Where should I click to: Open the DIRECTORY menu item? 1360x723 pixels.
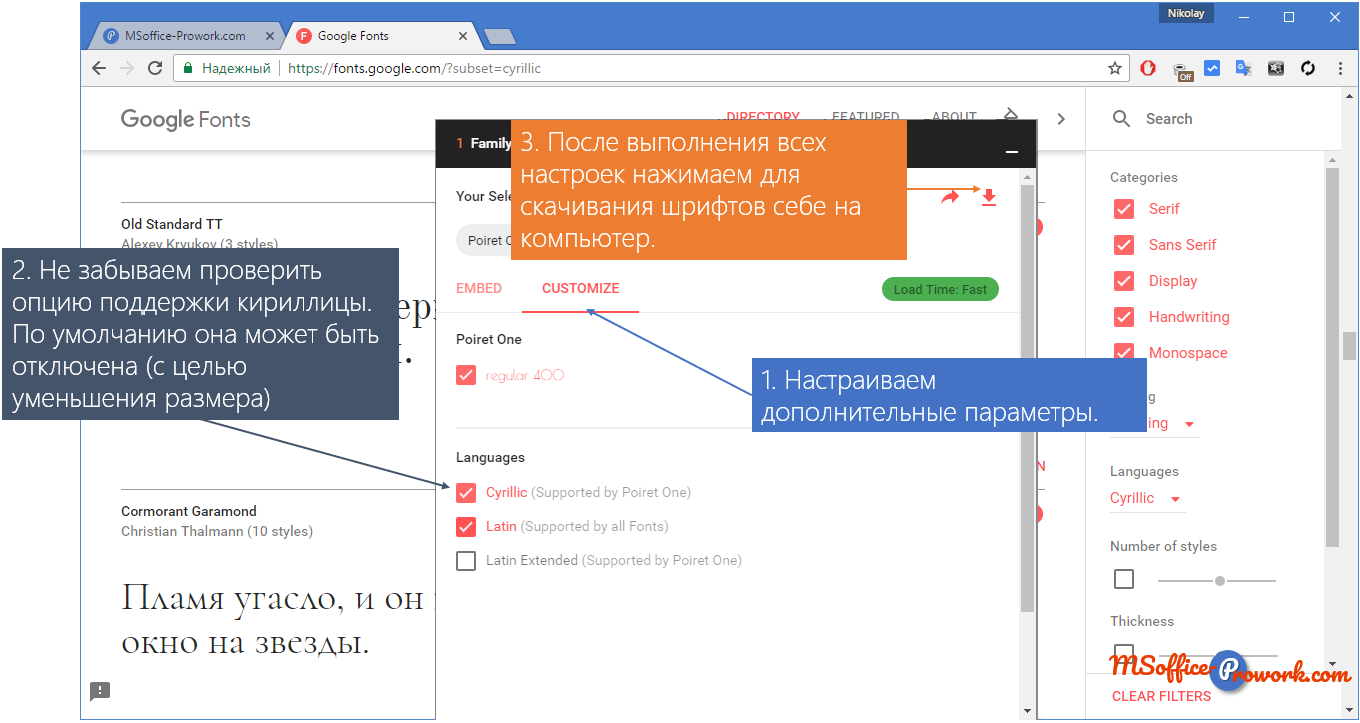pyautogui.click(x=763, y=117)
